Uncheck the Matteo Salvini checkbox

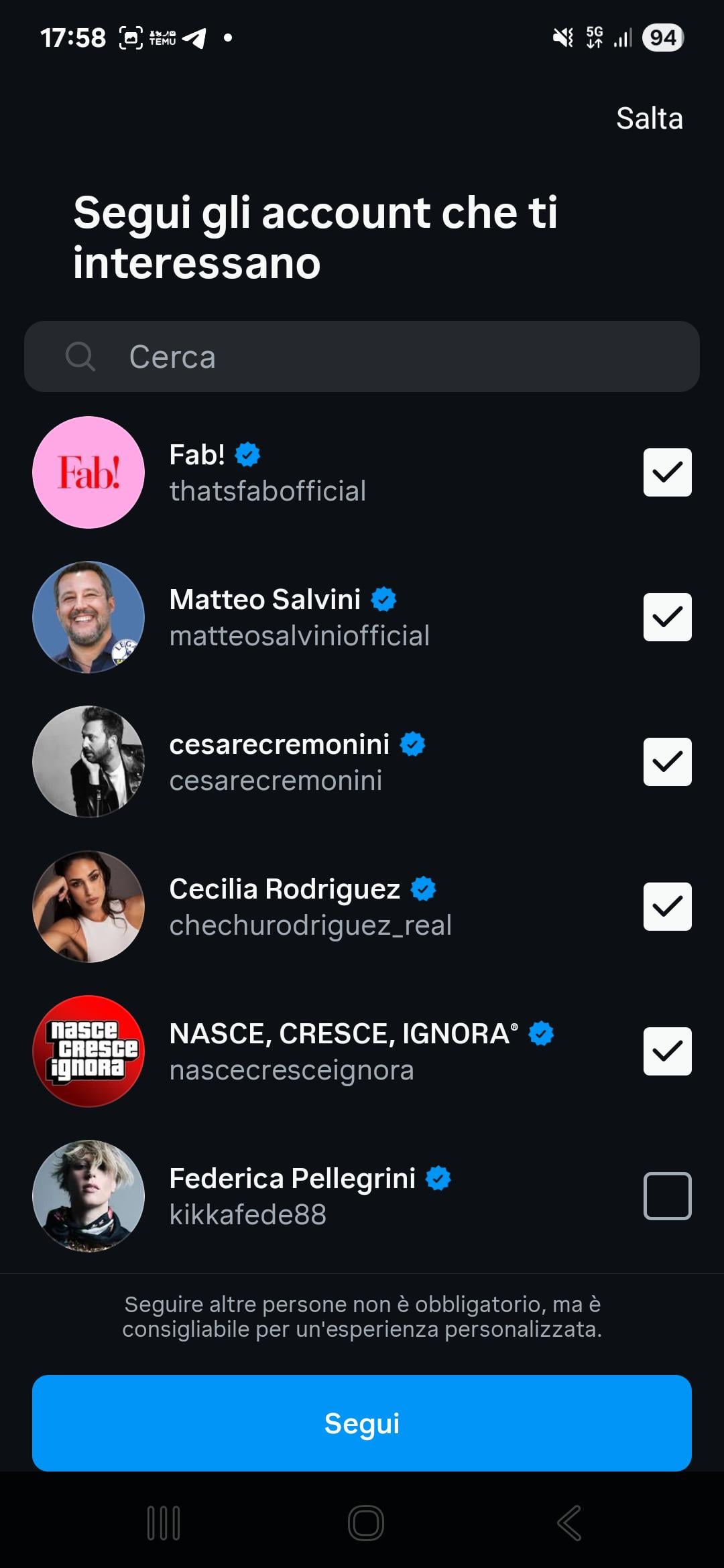tap(667, 617)
